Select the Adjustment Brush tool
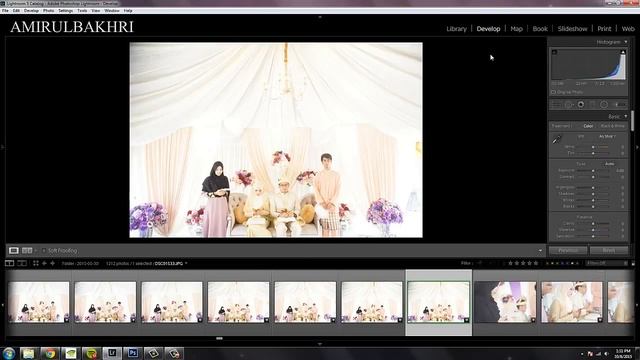This screenshot has height=360, width=640. [619, 105]
